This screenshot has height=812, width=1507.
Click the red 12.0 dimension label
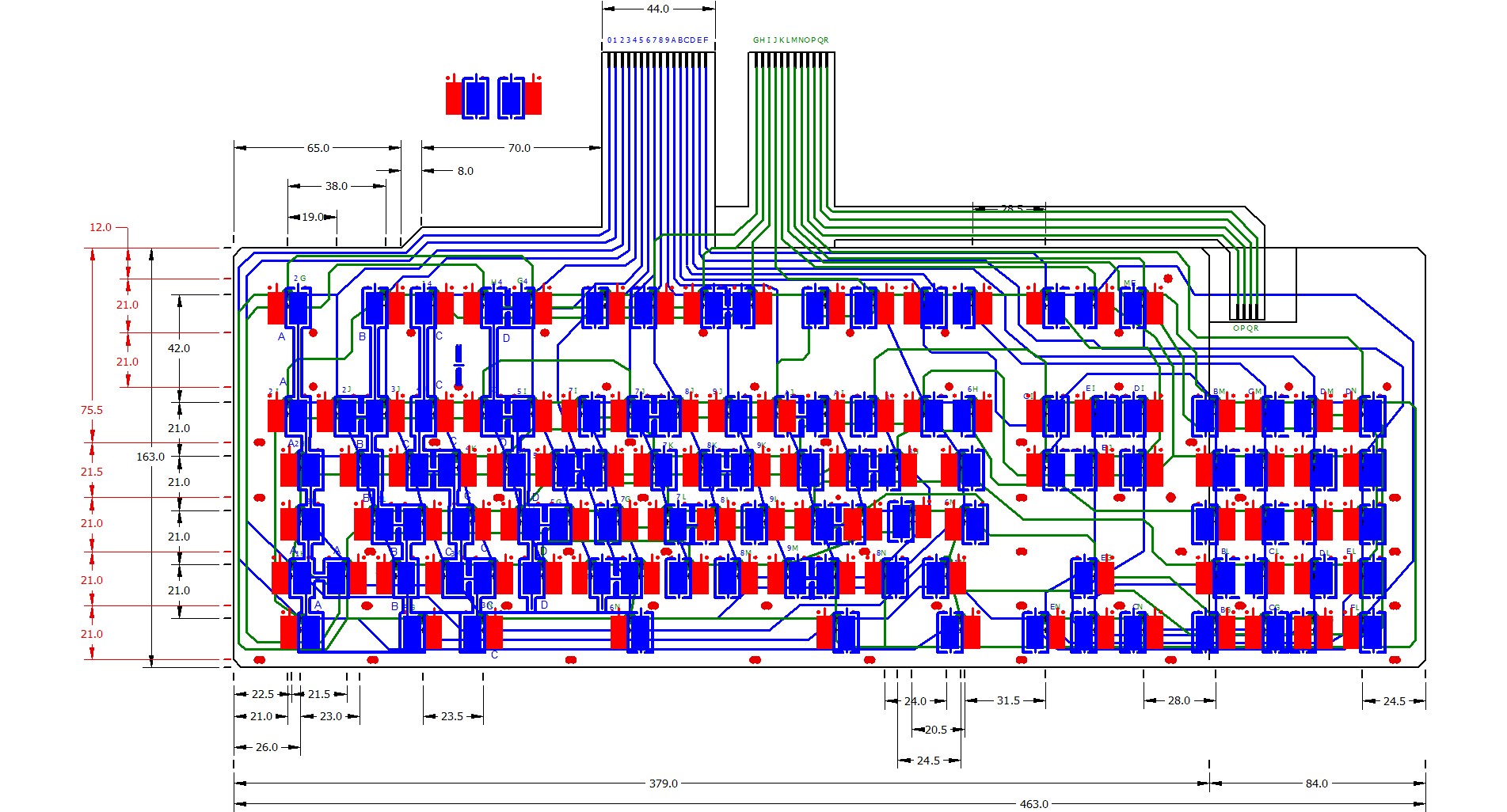coord(101,227)
